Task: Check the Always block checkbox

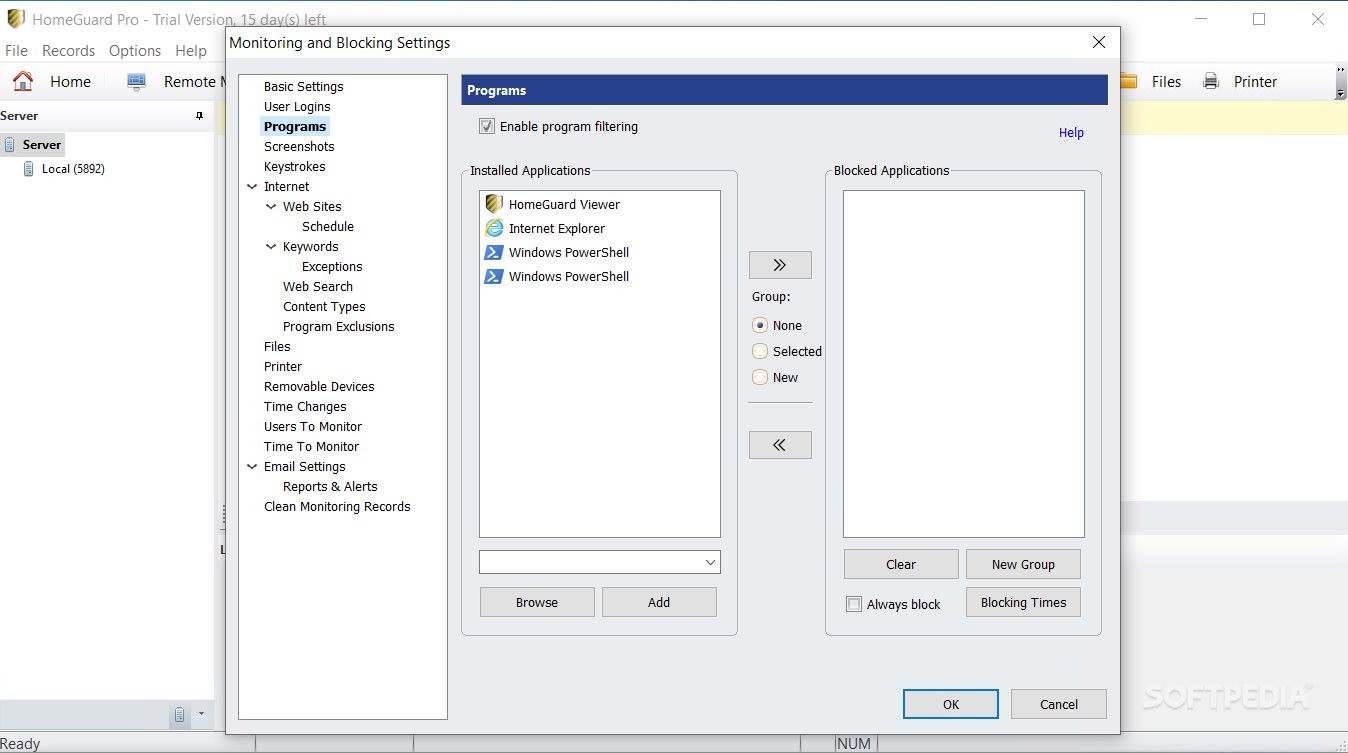Action: 854,604
